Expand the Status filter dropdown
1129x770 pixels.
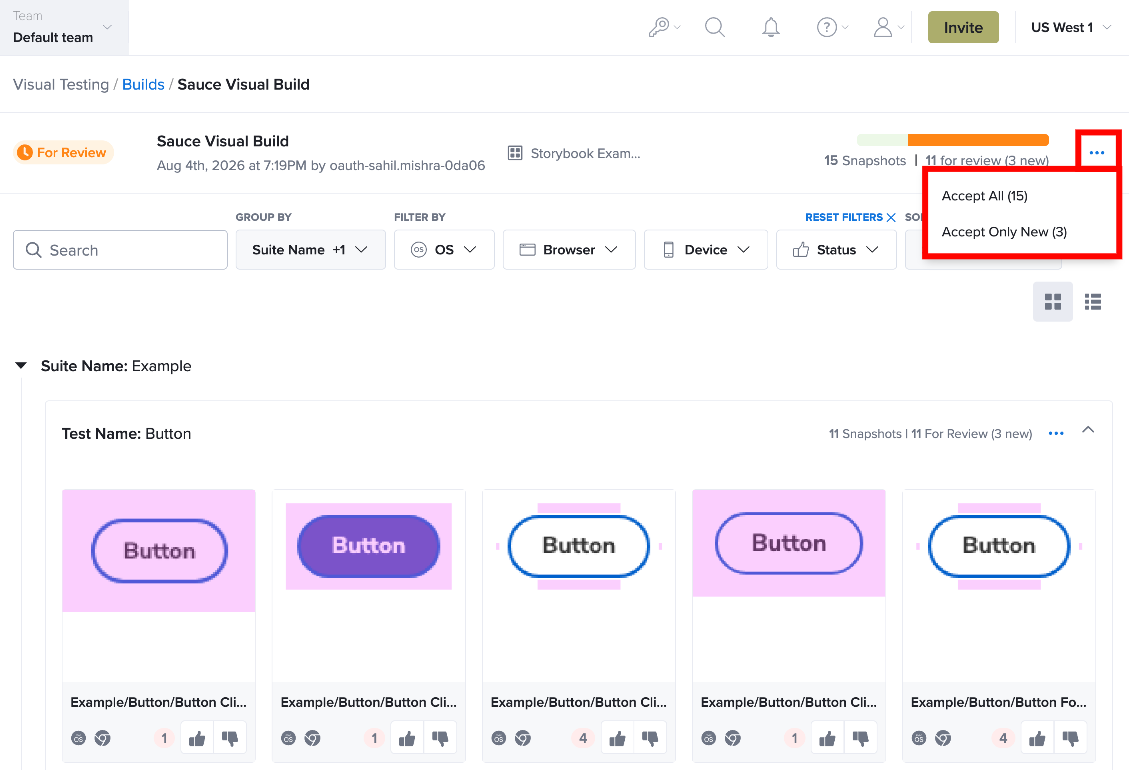point(836,250)
